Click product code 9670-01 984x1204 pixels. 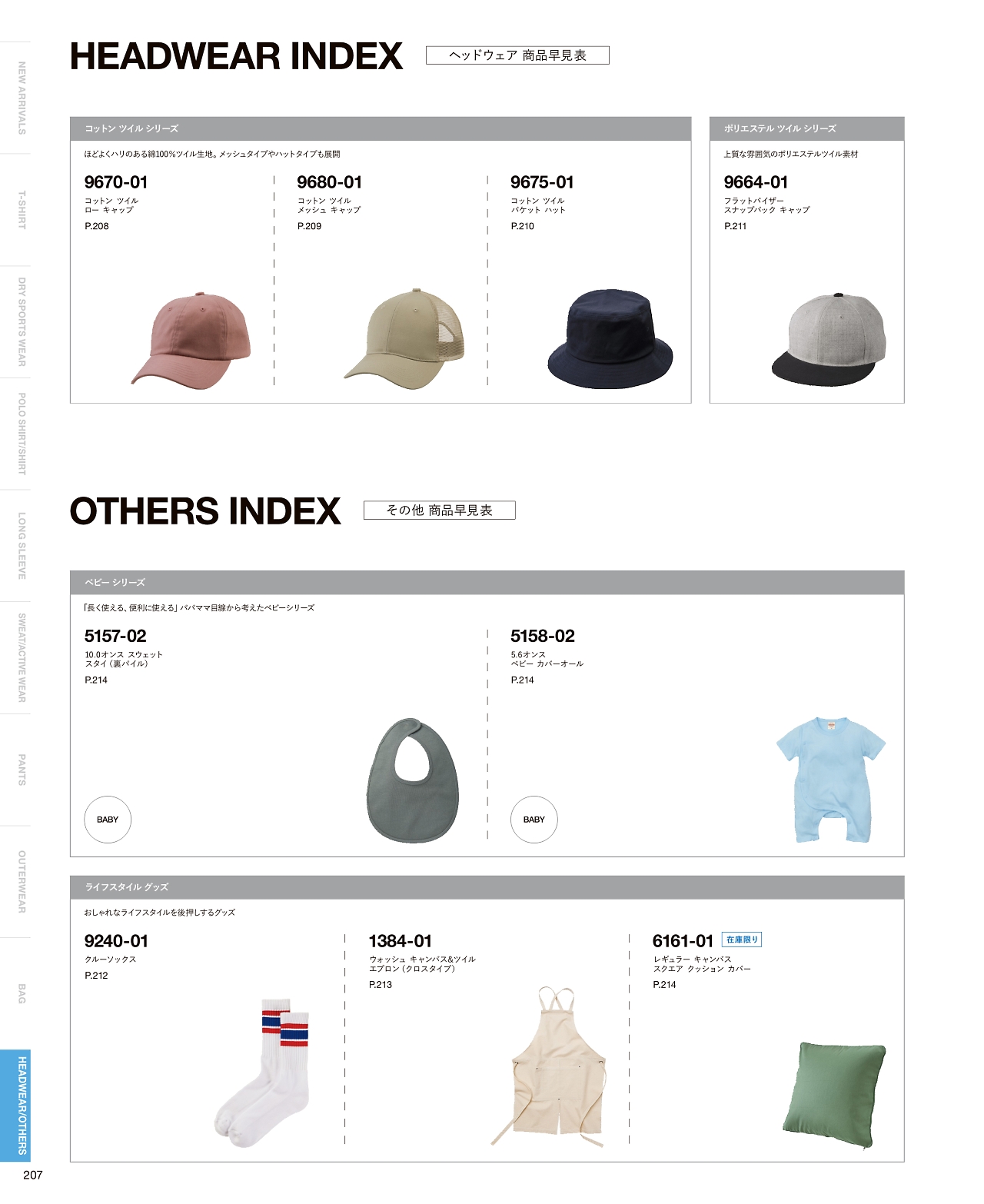coord(116,182)
